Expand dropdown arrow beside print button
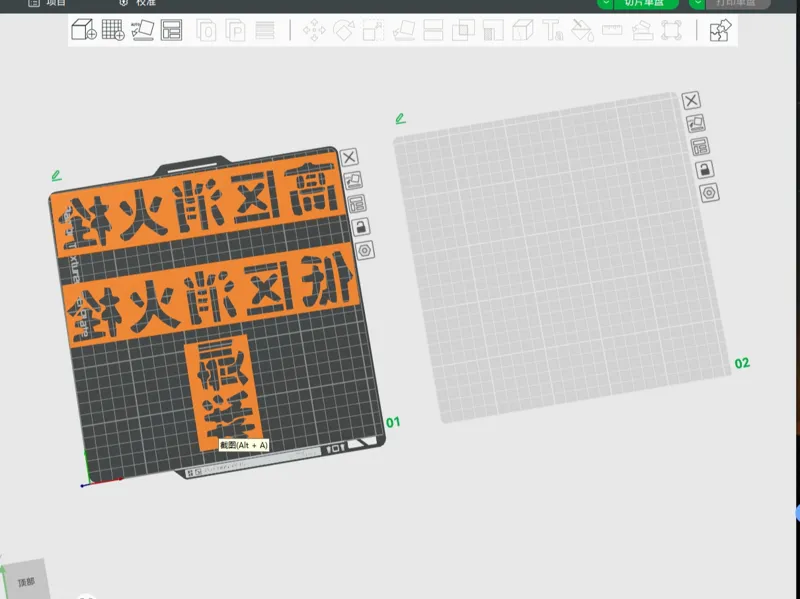This screenshot has height=599, width=800. (697, 3)
